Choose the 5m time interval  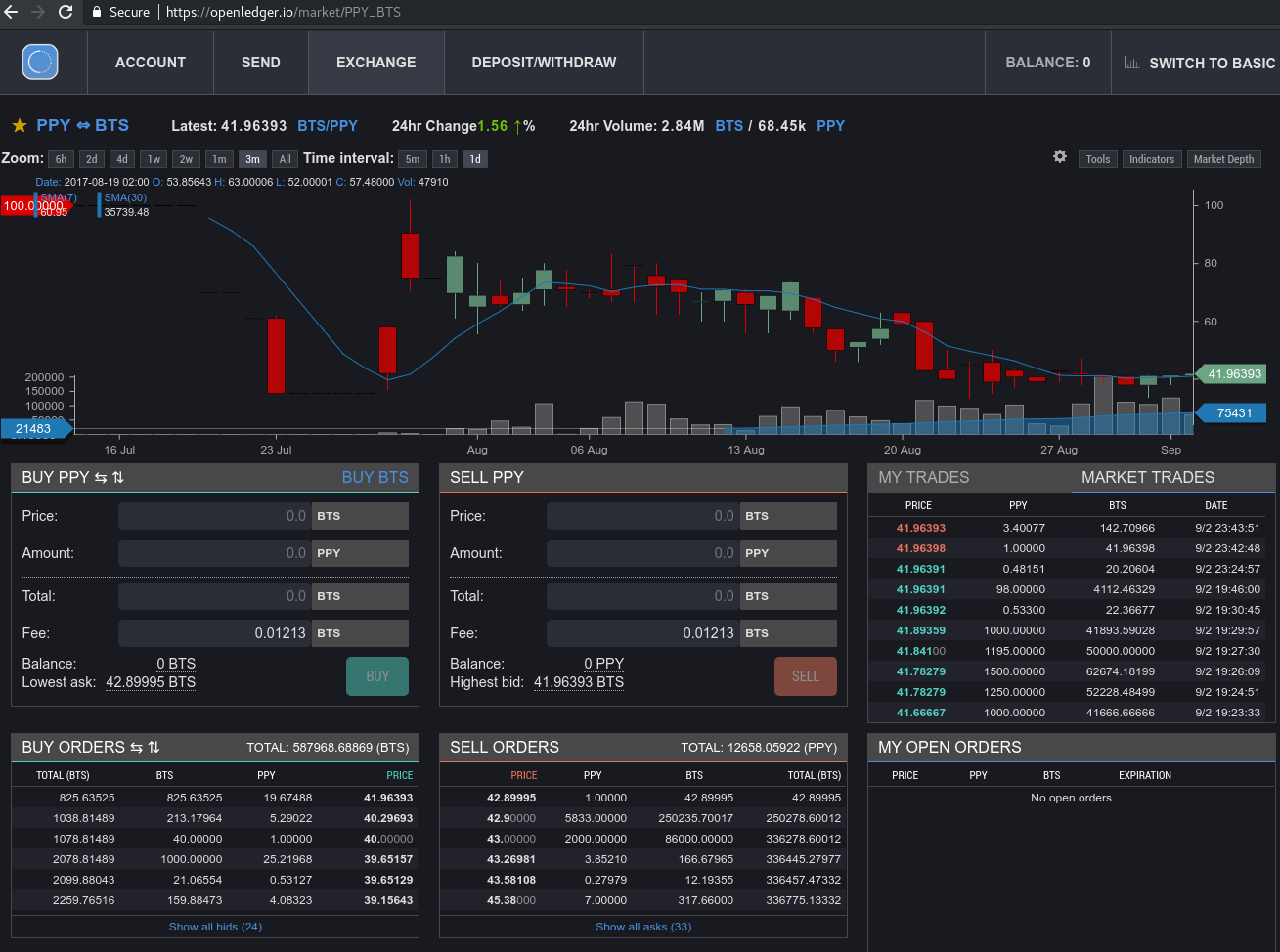413,159
